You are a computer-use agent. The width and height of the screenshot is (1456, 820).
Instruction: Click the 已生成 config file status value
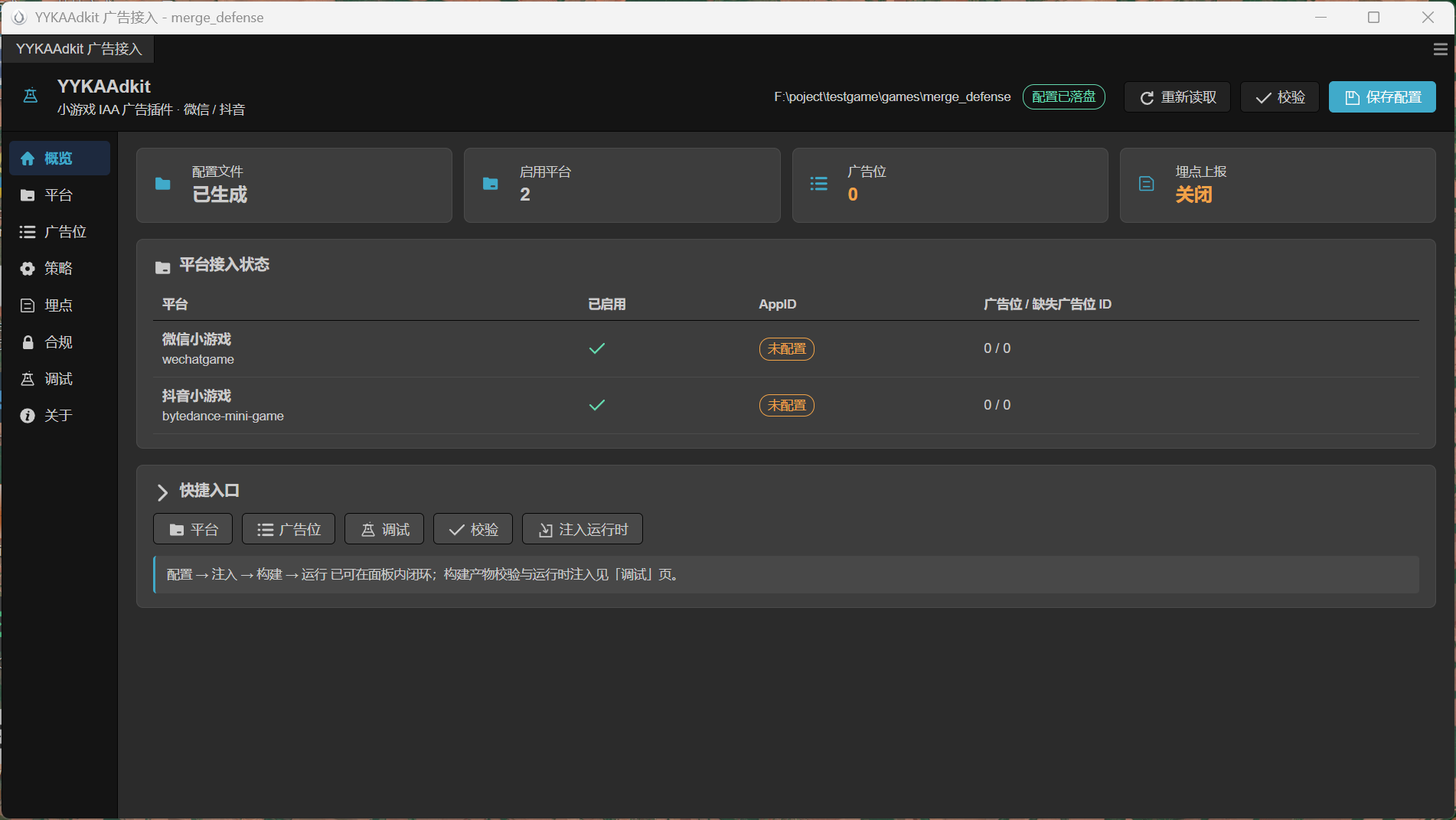220,195
